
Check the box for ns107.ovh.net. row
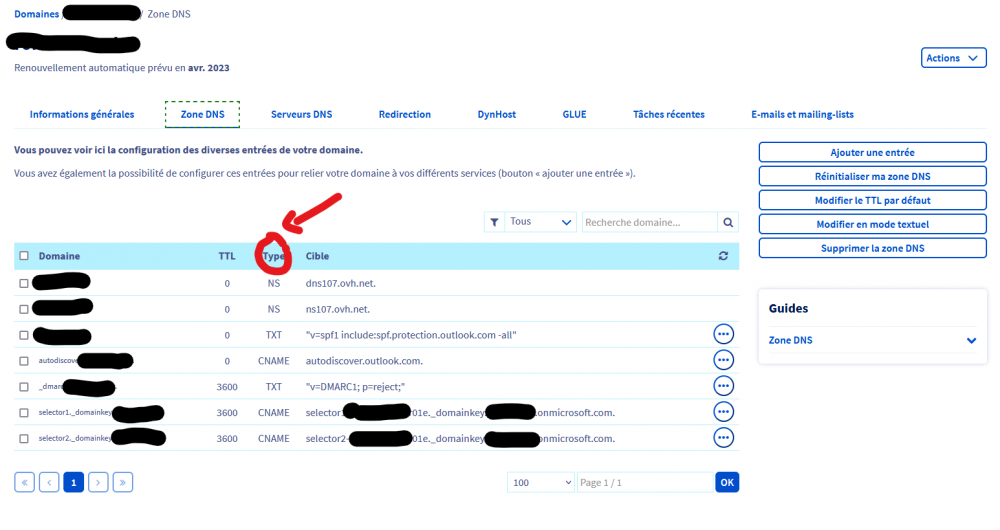pyautogui.click(x=24, y=309)
